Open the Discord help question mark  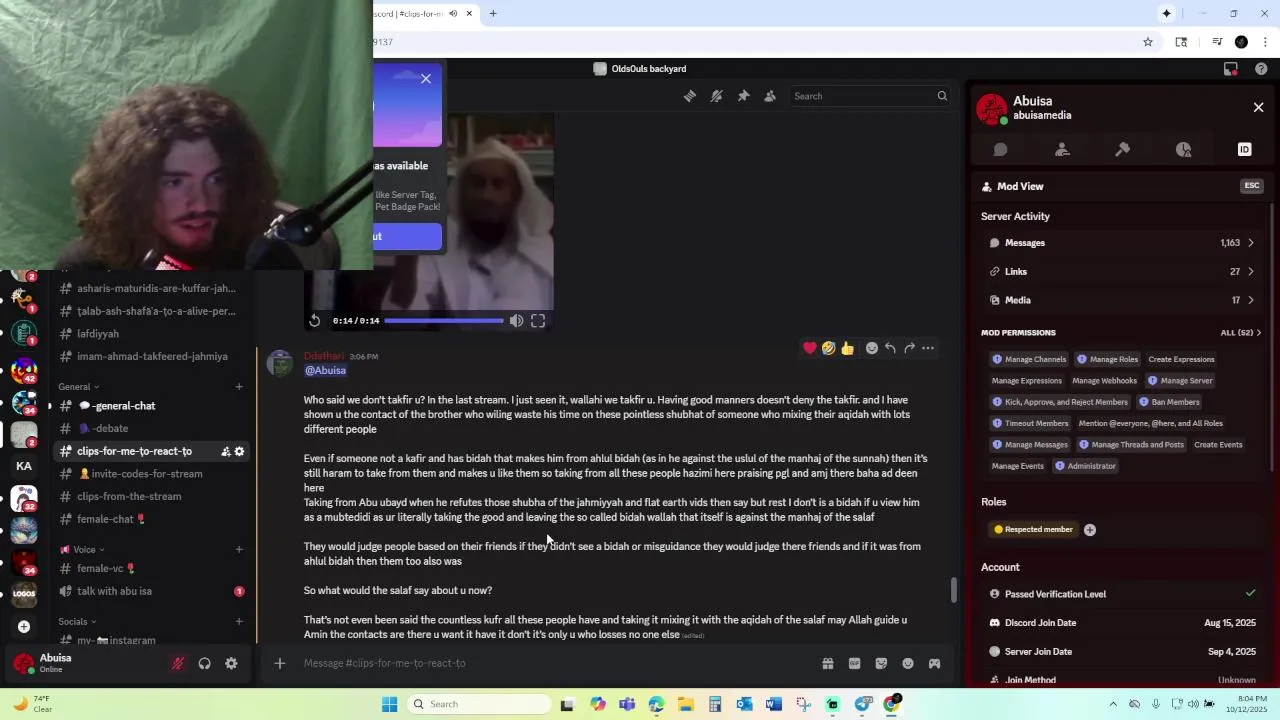[1261, 69]
